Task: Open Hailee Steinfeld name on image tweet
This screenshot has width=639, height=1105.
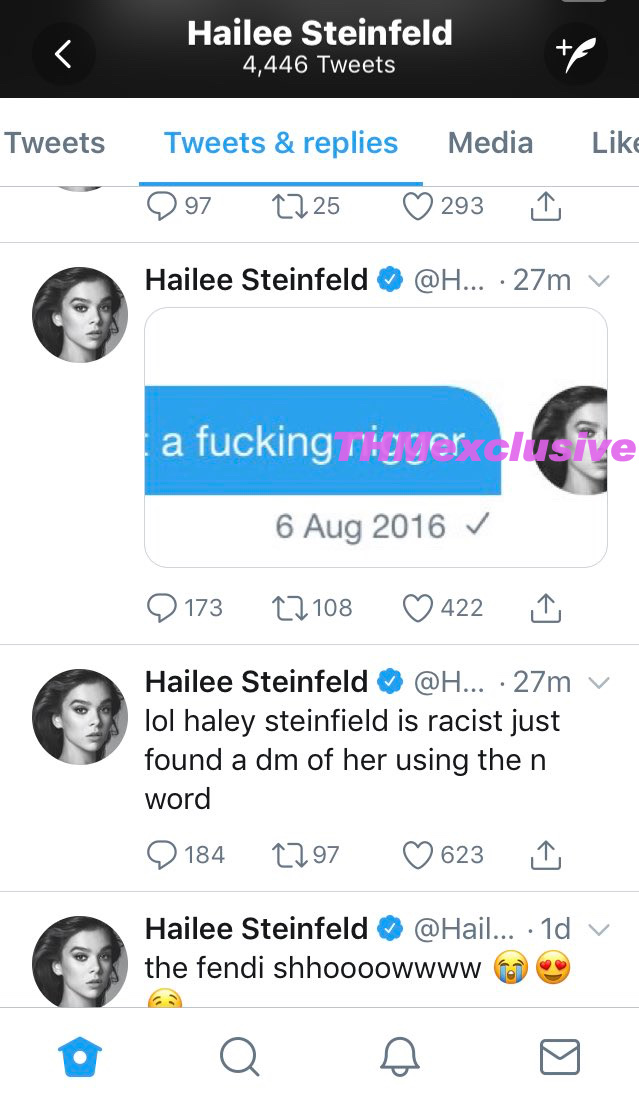Action: click(x=256, y=280)
